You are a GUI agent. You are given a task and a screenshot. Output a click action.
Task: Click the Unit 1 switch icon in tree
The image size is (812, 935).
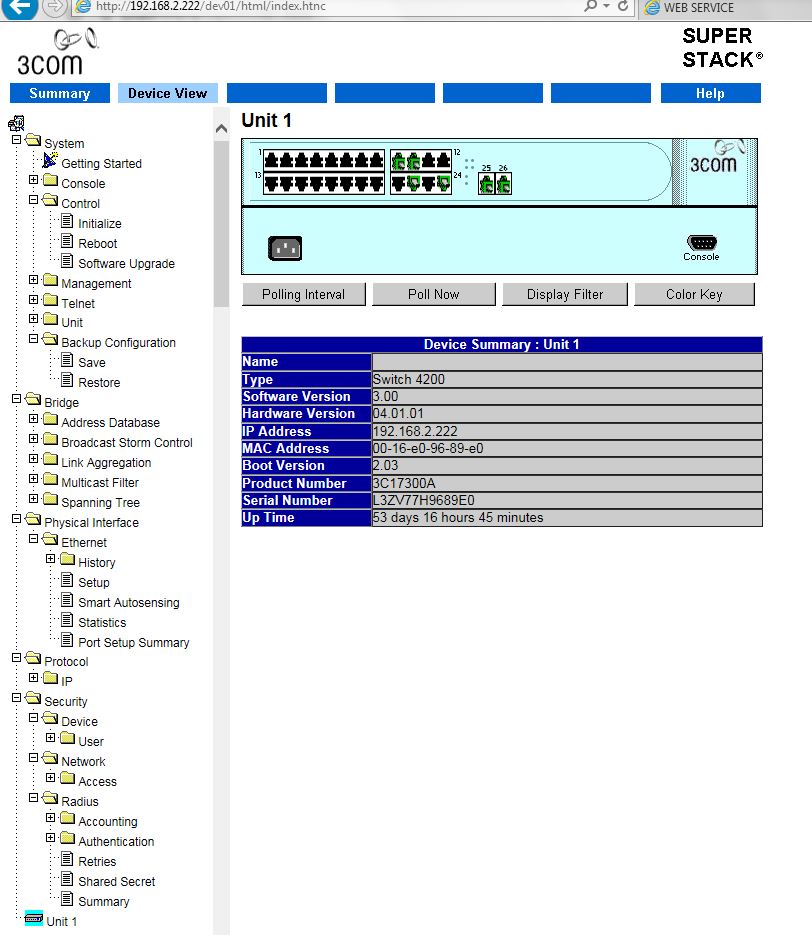[x=33, y=918]
